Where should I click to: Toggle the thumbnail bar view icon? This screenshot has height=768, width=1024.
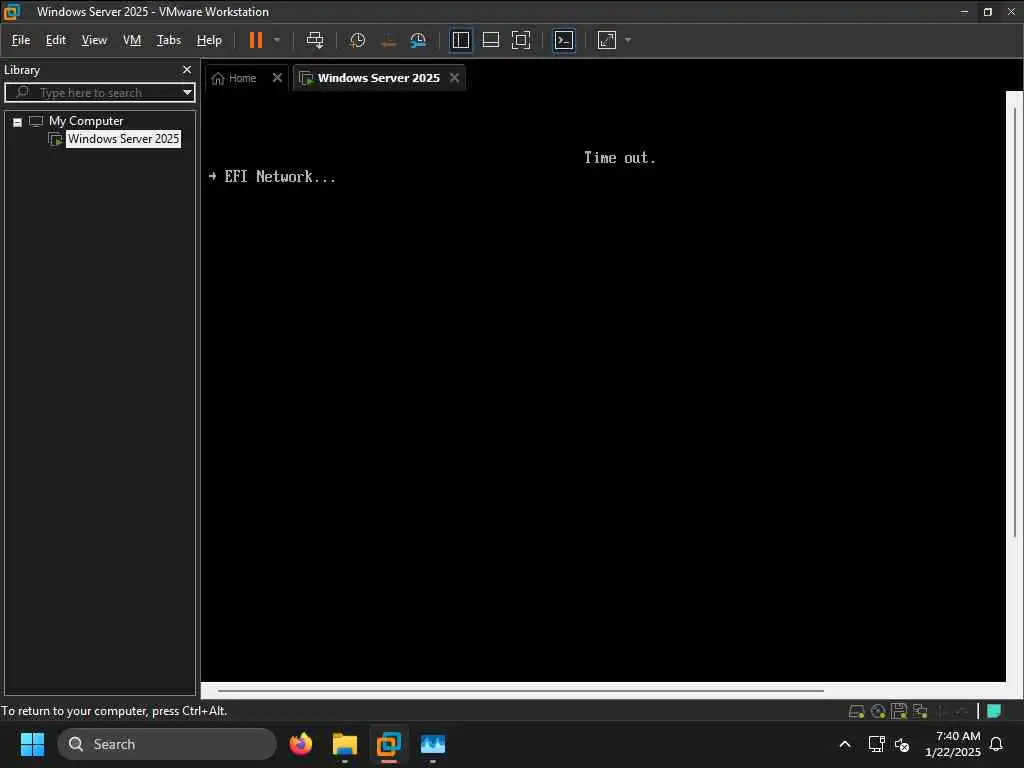tap(490, 40)
